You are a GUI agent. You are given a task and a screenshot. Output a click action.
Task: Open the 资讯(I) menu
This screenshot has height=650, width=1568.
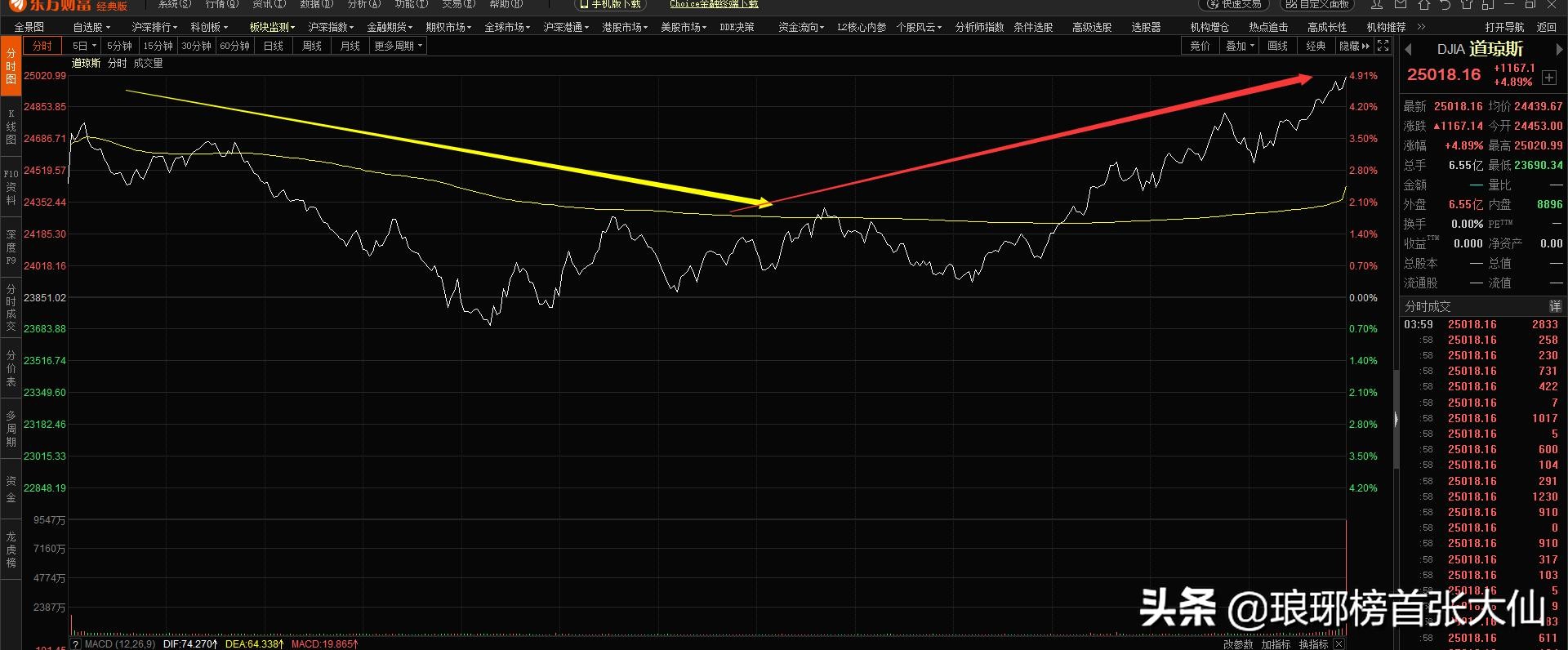[x=269, y=4]
